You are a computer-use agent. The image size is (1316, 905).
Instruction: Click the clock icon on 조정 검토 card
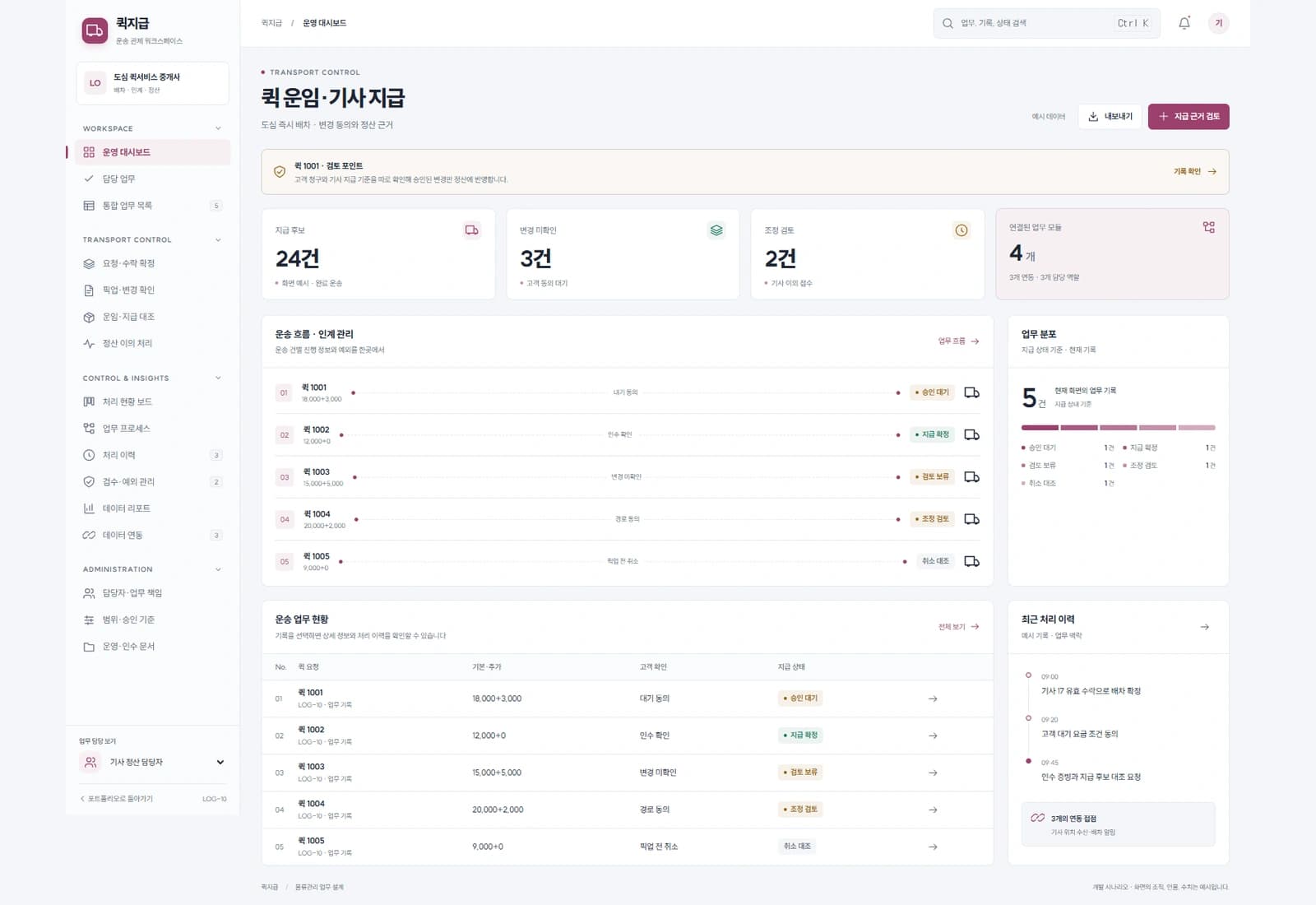click(962, 230)
